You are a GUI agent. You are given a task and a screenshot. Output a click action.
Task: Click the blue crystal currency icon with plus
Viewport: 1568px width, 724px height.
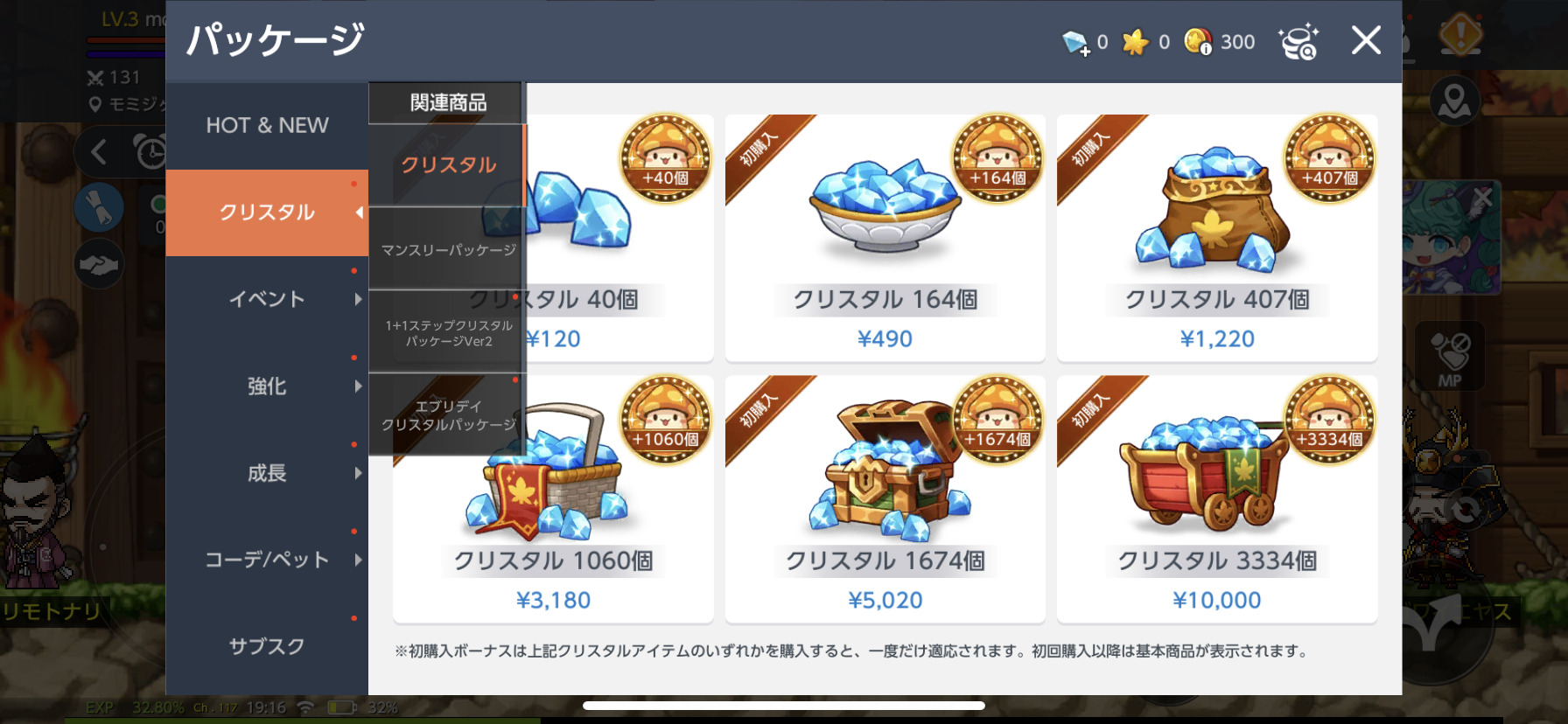[1075, 42]
